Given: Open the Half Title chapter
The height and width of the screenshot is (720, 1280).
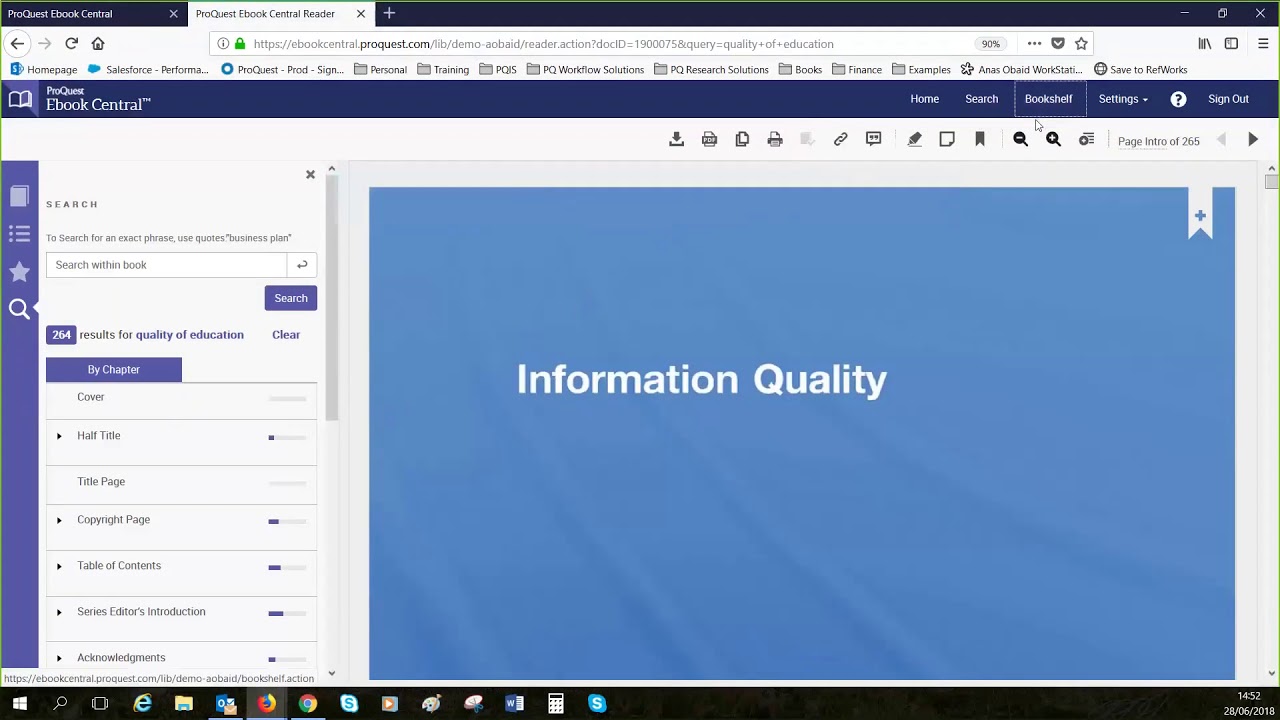Looking at the screenshot, I should [x=99, y=436].
